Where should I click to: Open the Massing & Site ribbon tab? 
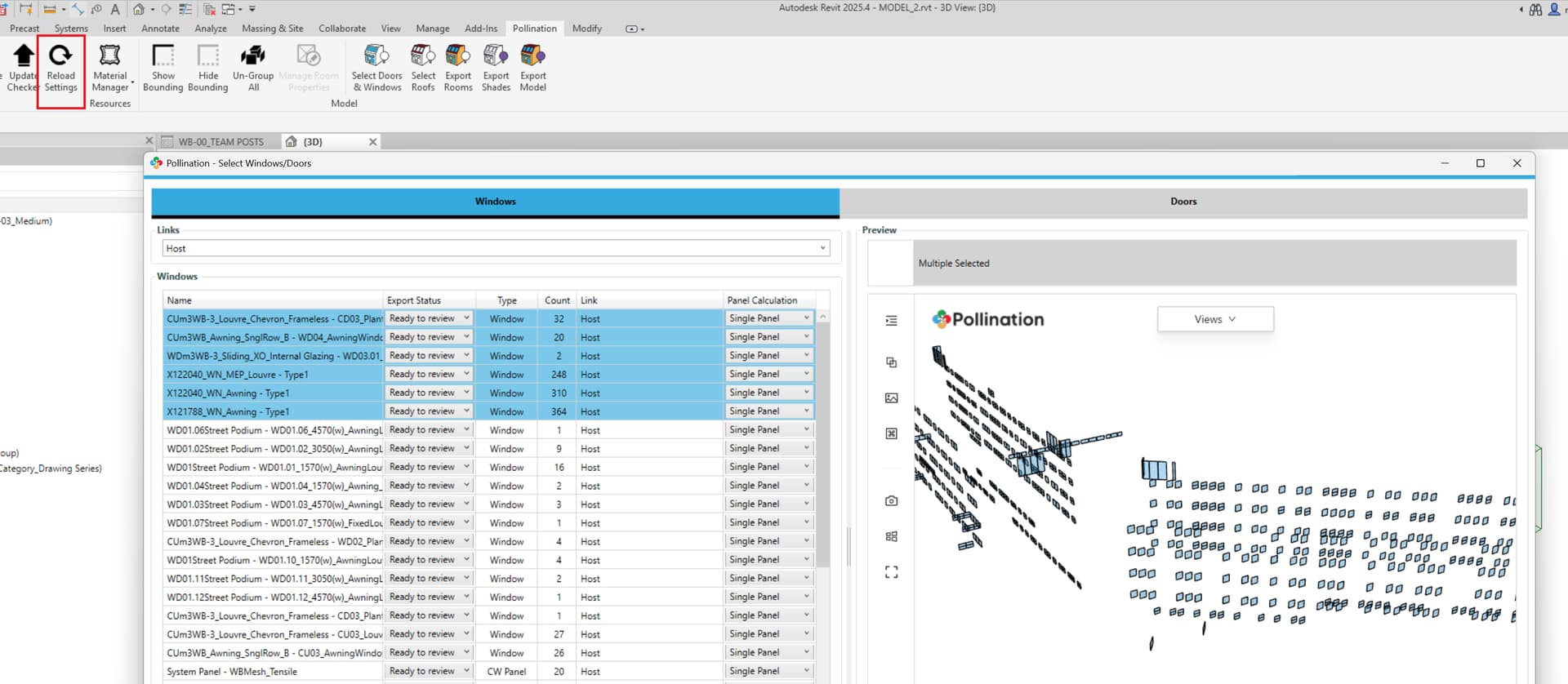click(272, 29)
